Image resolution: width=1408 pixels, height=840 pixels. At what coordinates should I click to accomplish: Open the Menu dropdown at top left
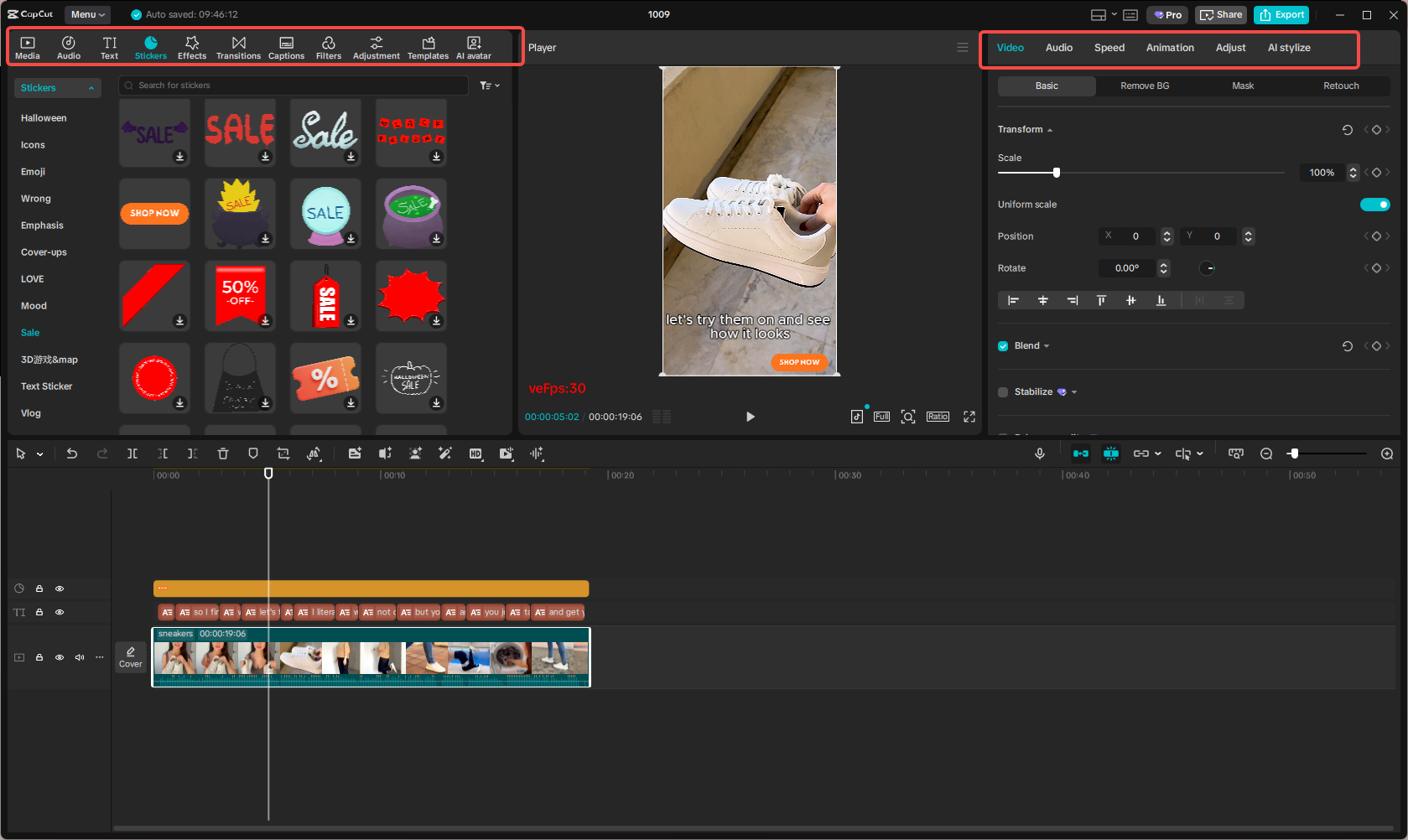pos(86,14)
